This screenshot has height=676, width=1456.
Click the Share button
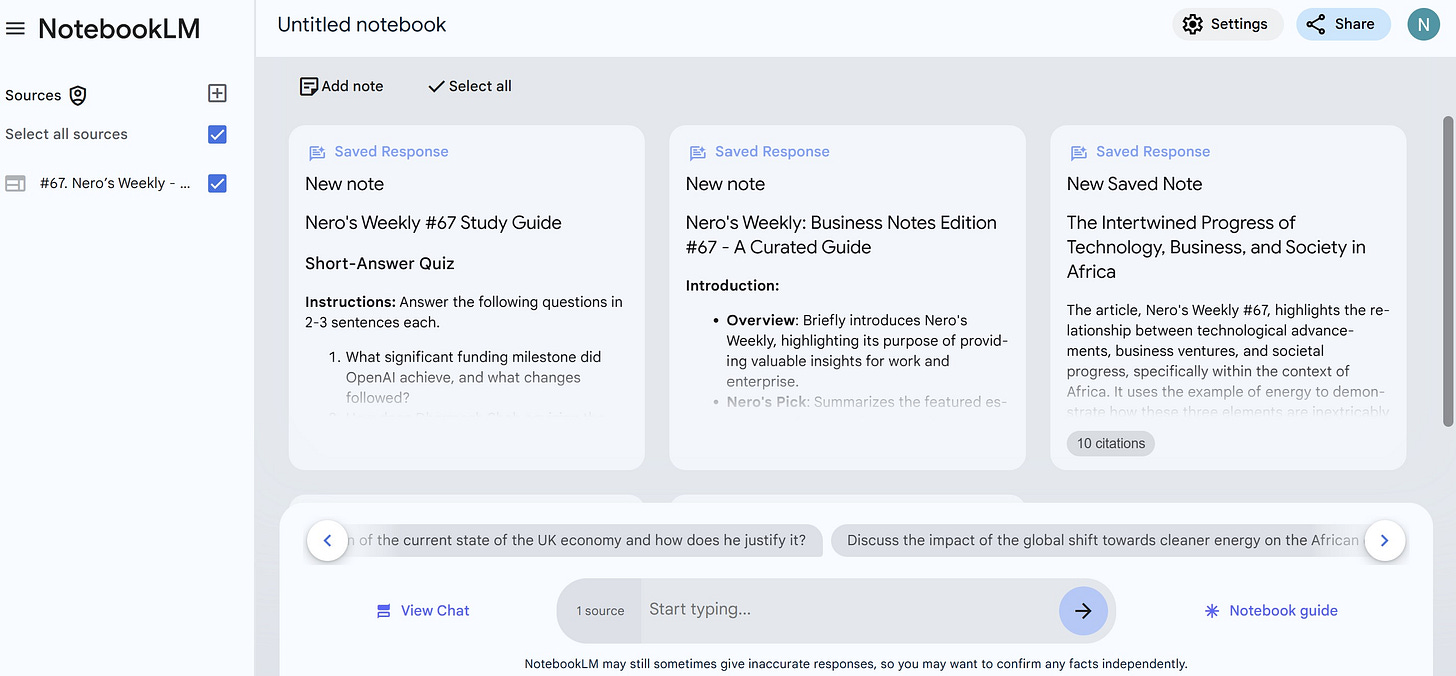[1343, 24]
